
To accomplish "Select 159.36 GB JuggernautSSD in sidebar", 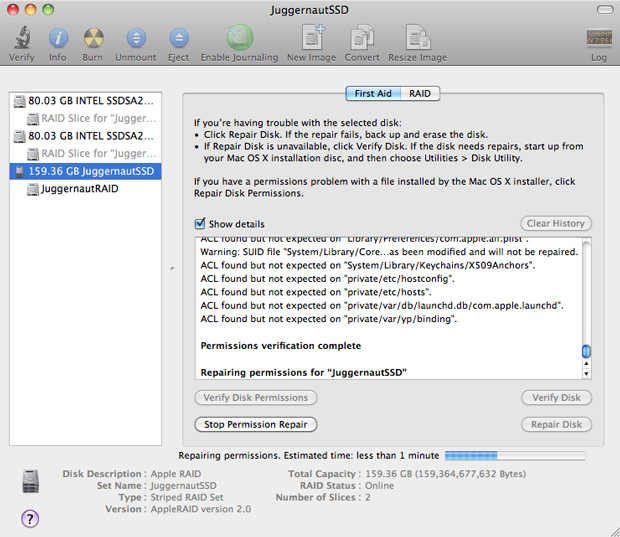I will pos(85,171).
